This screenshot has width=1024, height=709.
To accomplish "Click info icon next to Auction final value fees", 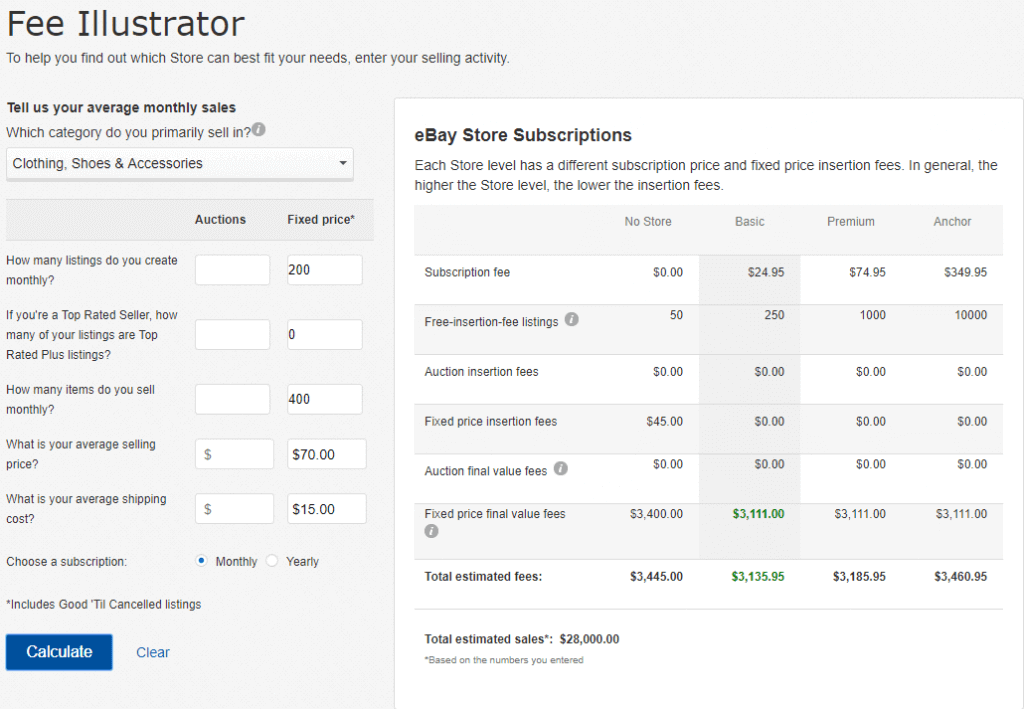I will 560,468.
